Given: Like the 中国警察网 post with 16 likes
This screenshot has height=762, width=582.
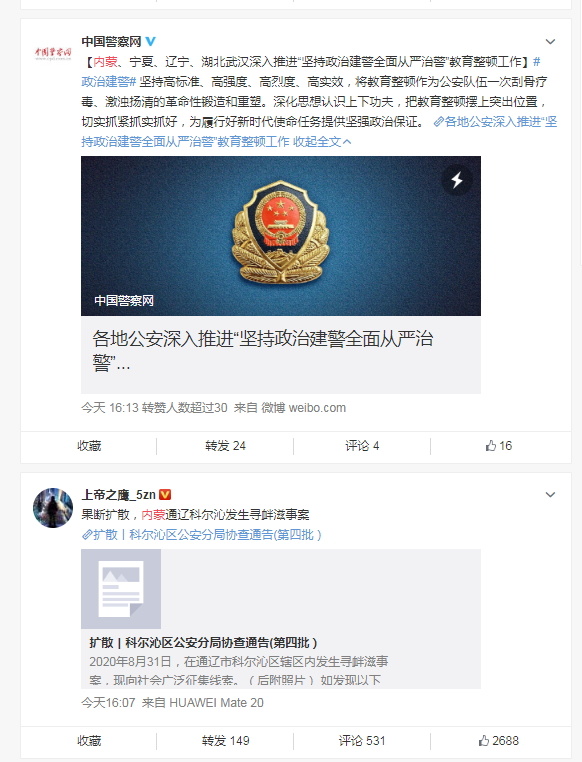Looking at the screenshot, I should point(499,446).
